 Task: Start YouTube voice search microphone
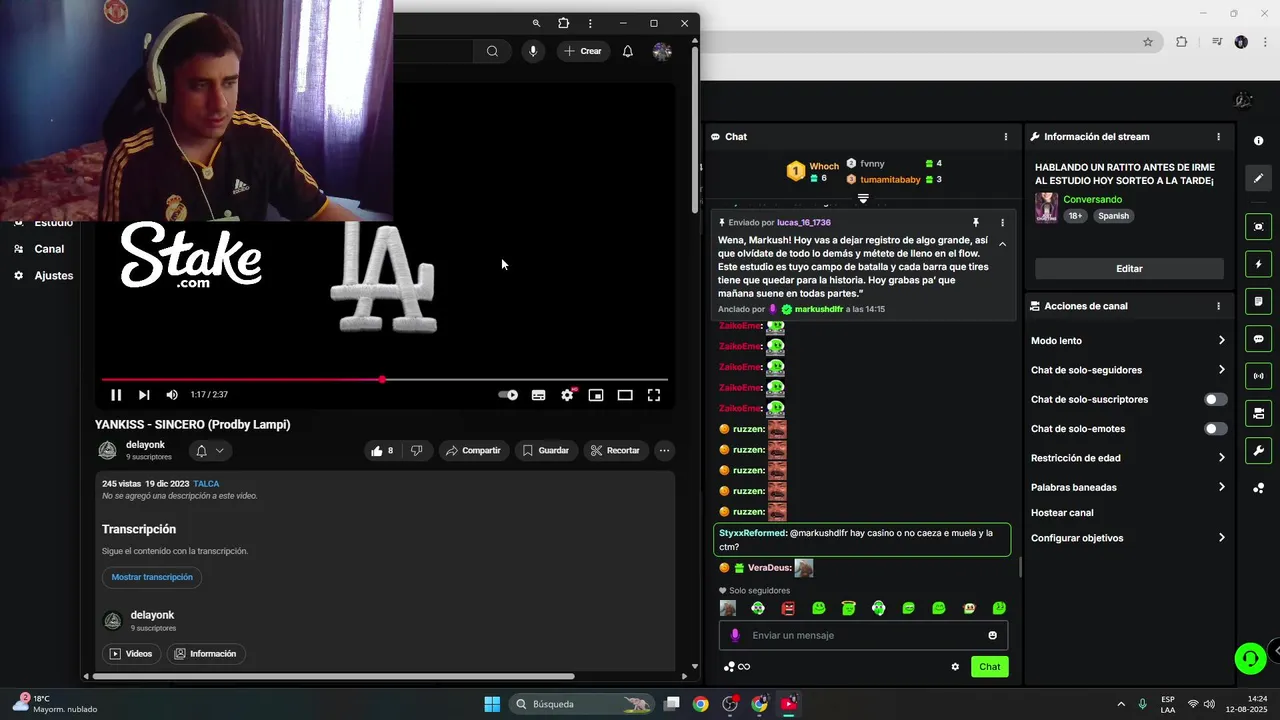click(533, 51)
